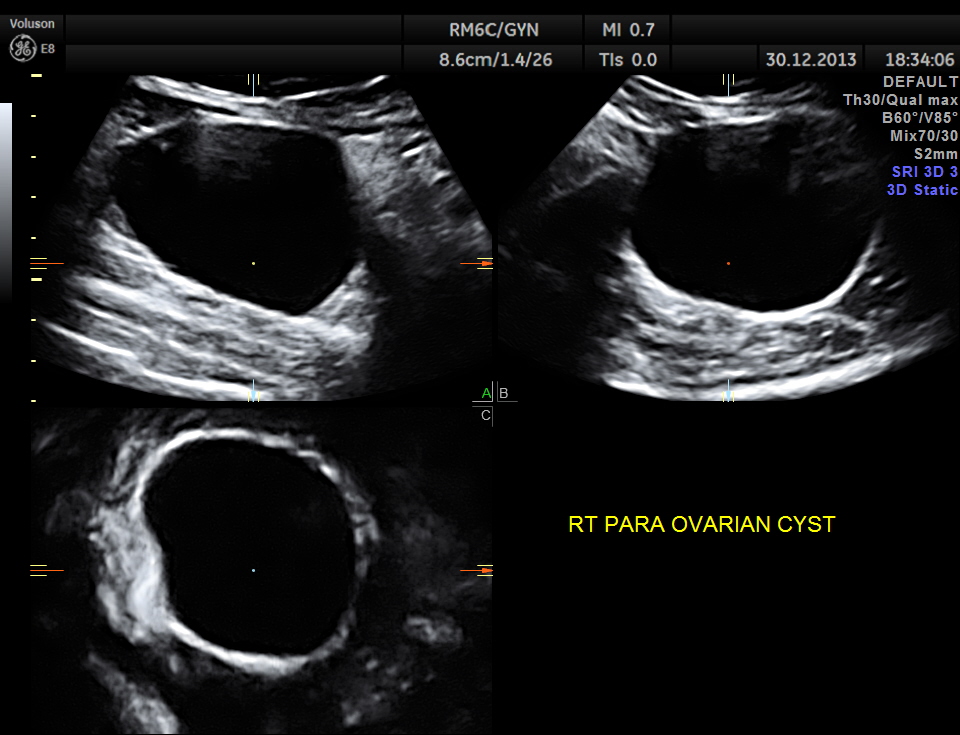Image resolution: width=960 pixels, height=735 pixels.
Task: Select the green A plane label
Action: (486, 392)
